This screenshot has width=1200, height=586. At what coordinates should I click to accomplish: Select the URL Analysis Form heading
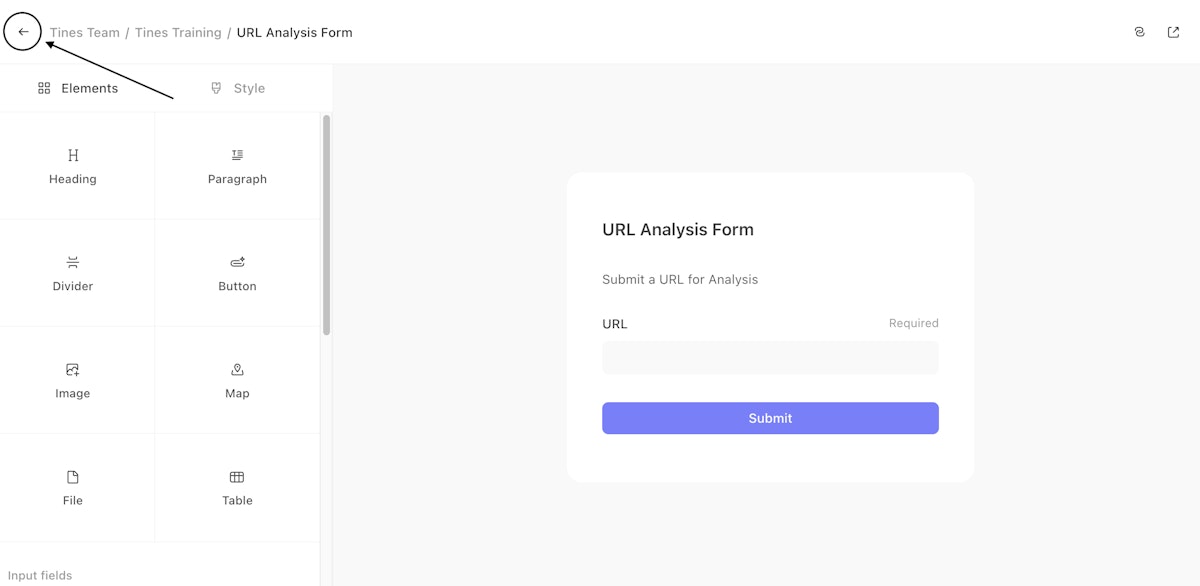pyautogui.click(x=678, y=230)
